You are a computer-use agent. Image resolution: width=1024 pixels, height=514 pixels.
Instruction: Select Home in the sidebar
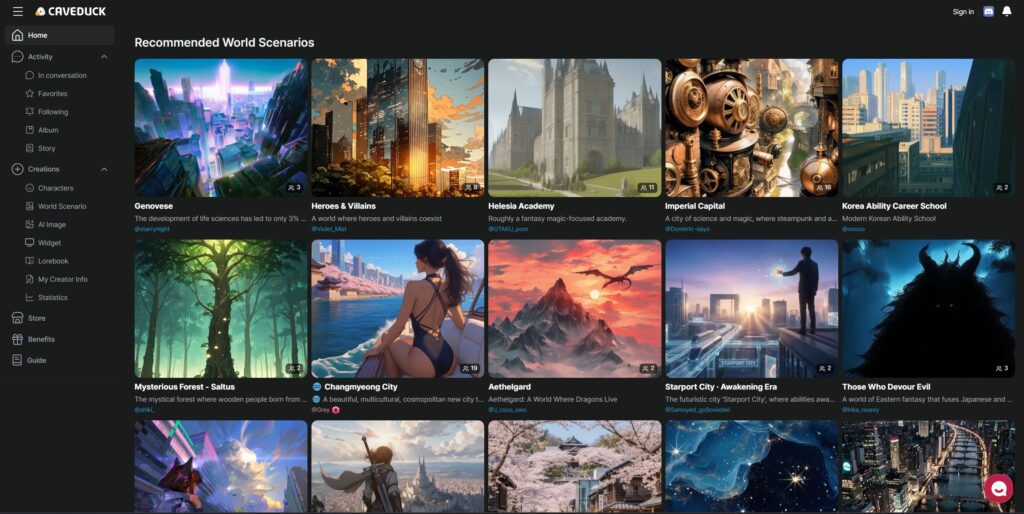click(x=59, y=35)
